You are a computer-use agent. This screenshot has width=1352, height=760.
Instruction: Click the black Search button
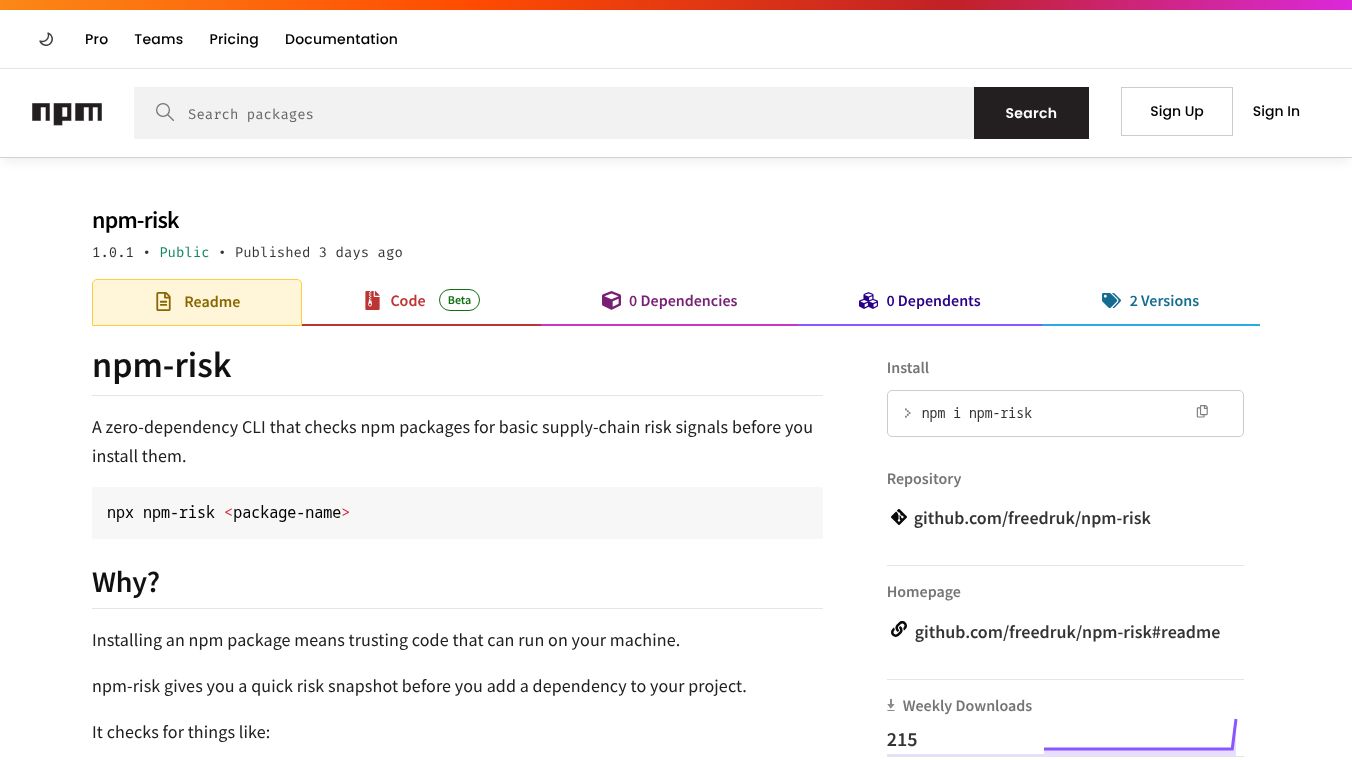pos(1031,113)
